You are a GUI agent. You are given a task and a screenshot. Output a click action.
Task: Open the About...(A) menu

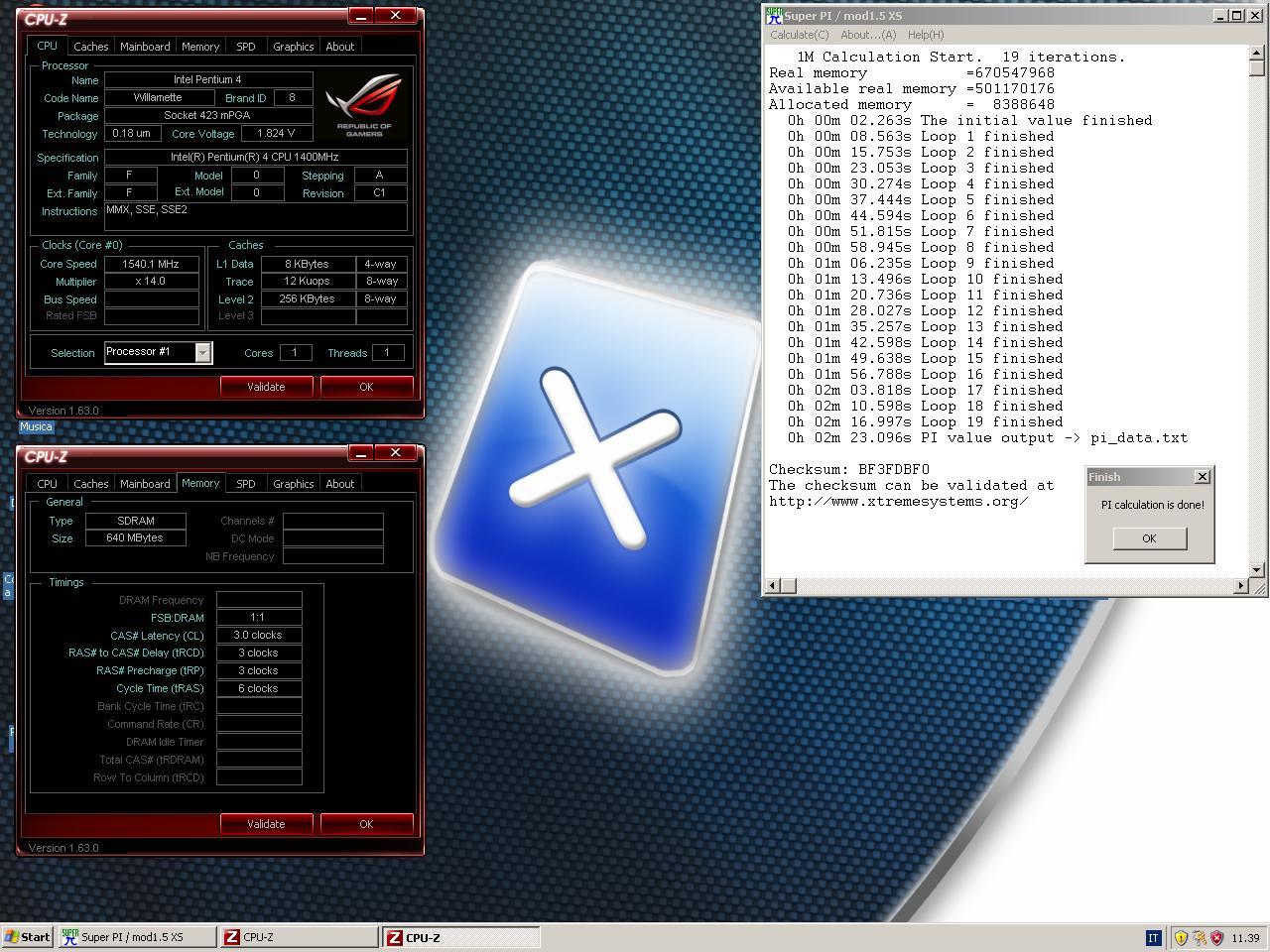coord(868,35)
